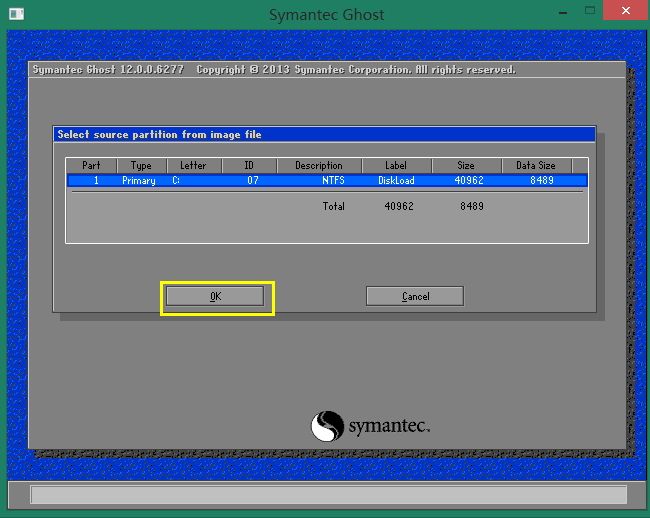Select the 40962 size value in partition row
The width and height of the screenshot is (650, 518).
tap(469, 180)
